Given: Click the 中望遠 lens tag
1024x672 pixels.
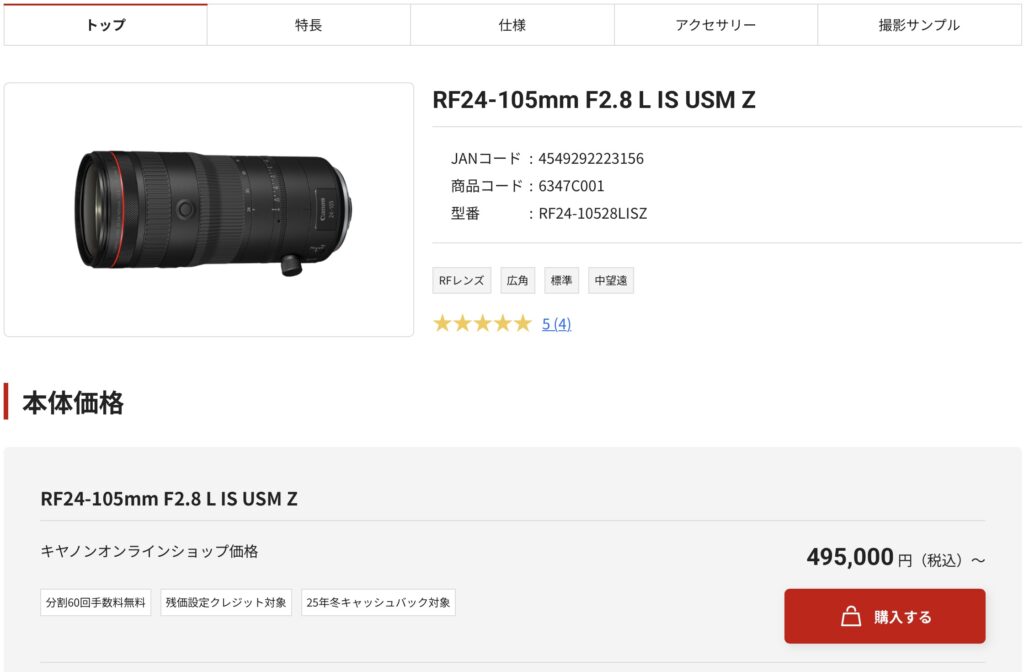Looking at the screenshot, I should pyautogui.click(x=610, y=280).
